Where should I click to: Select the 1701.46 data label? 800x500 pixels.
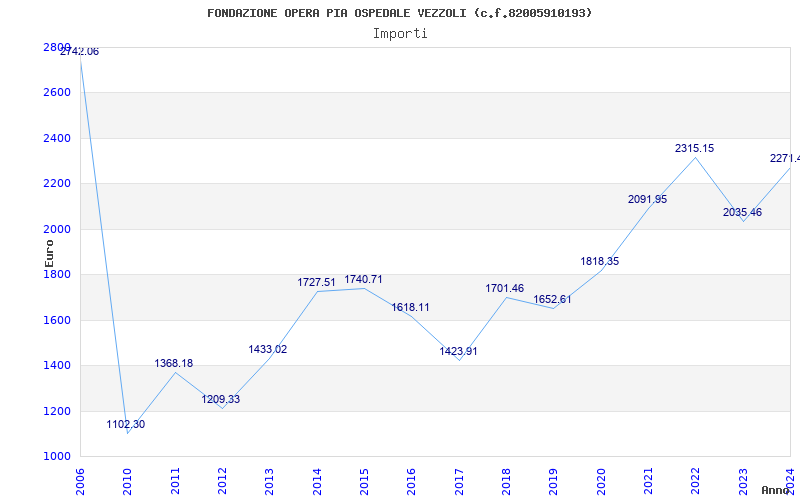coord(505,289)
